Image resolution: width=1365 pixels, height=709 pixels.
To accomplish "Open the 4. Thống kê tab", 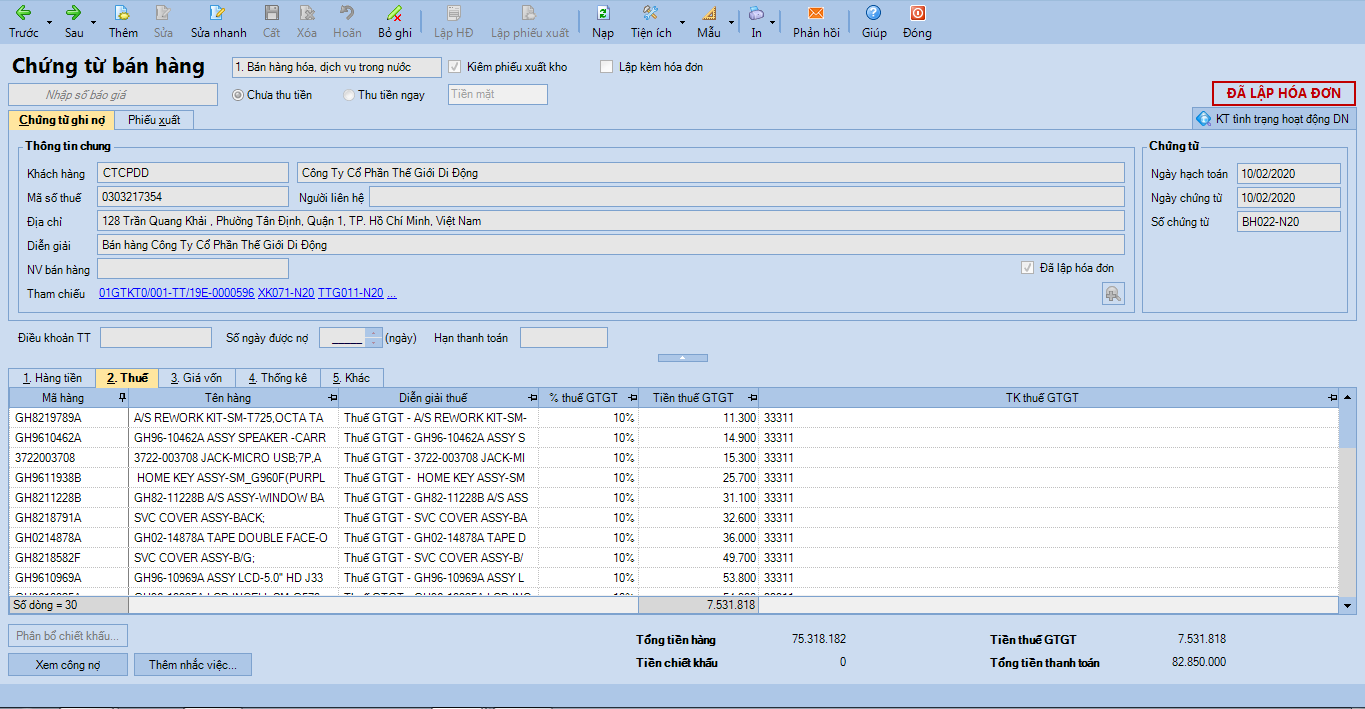I will pos(277,378).
